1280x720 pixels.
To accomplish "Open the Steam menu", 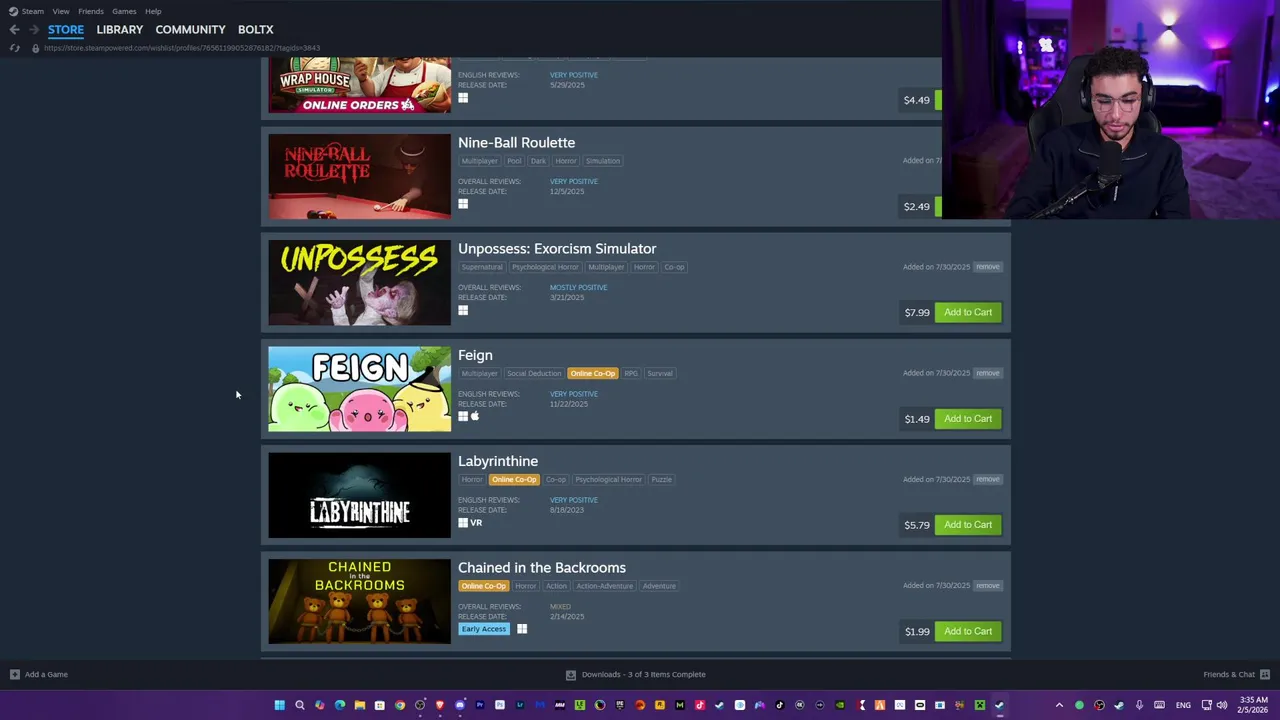I will coord(33,11).
